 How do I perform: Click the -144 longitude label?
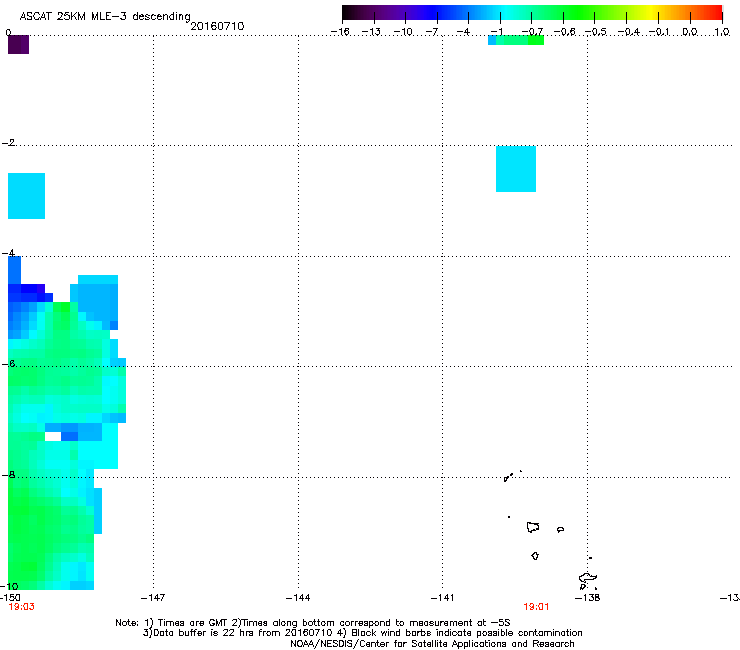(298, 598)
